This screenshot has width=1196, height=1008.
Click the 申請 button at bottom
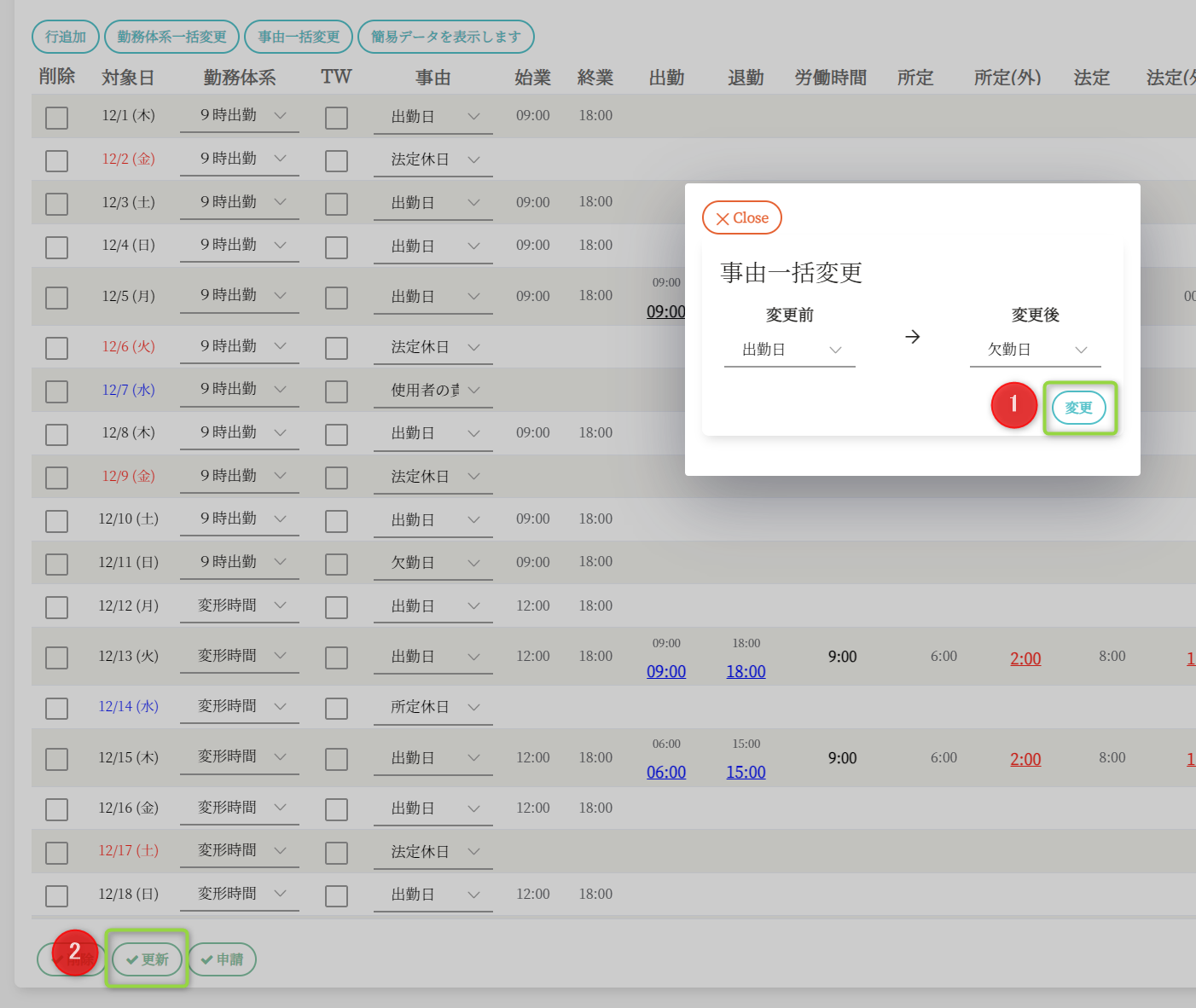[222, 959]
